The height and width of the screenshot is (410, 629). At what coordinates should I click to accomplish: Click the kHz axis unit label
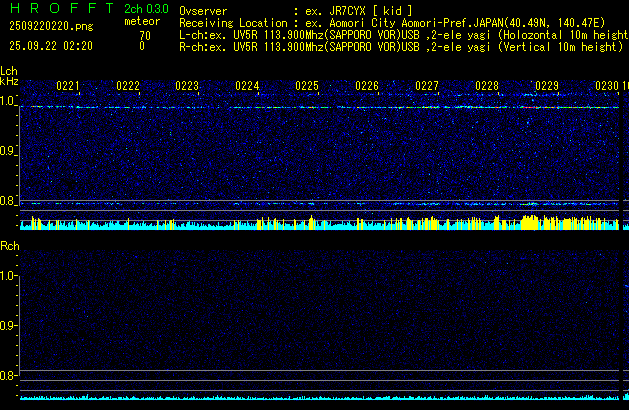(9, 81)
